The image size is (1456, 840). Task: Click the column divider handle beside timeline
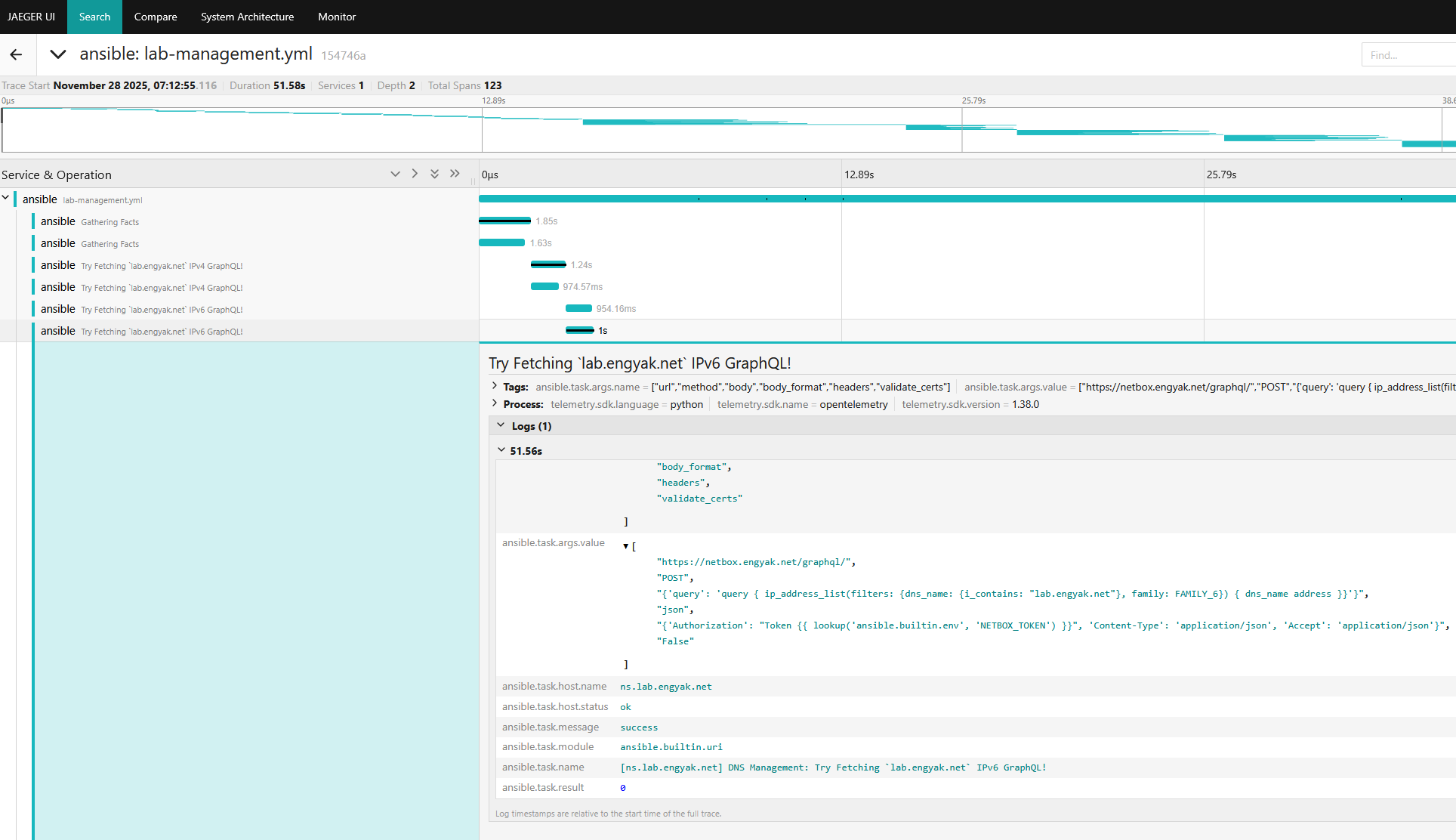click(x=474, y=181)
